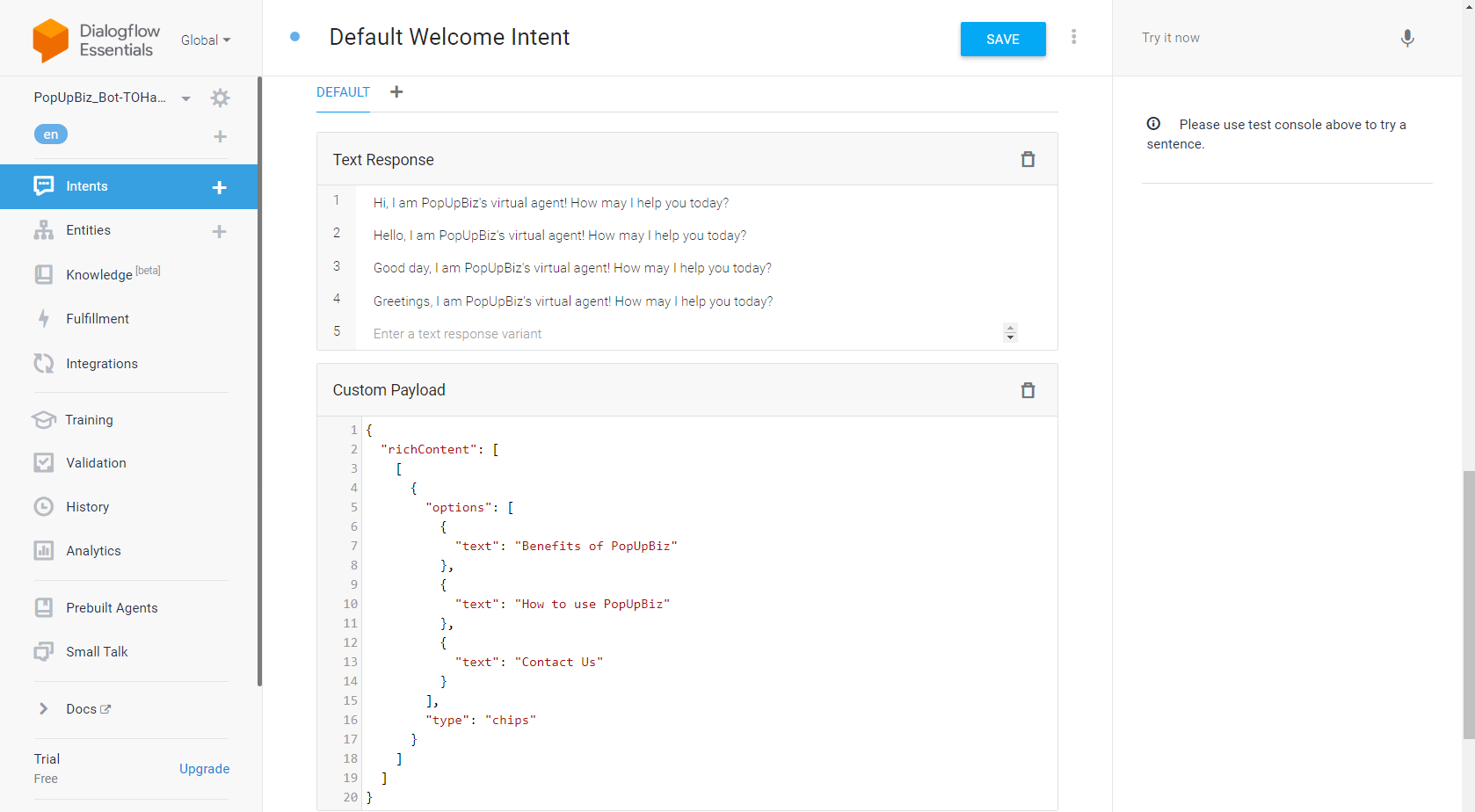Open the Global region dropdown
The height and width of the screenshot is (812, 1475).
tap(206, 40)
